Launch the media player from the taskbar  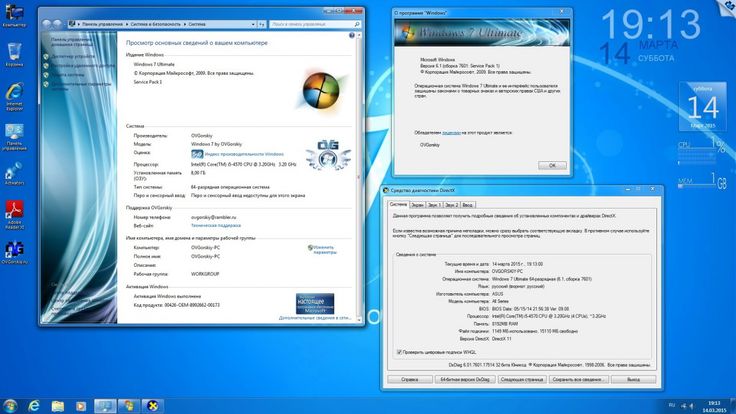81,406
